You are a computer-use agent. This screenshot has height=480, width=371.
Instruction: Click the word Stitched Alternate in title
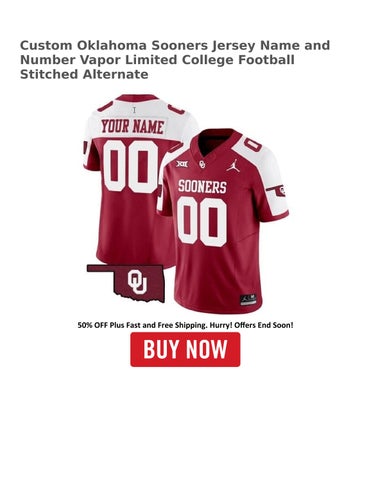pyautogui.click(x=84, y=74)
